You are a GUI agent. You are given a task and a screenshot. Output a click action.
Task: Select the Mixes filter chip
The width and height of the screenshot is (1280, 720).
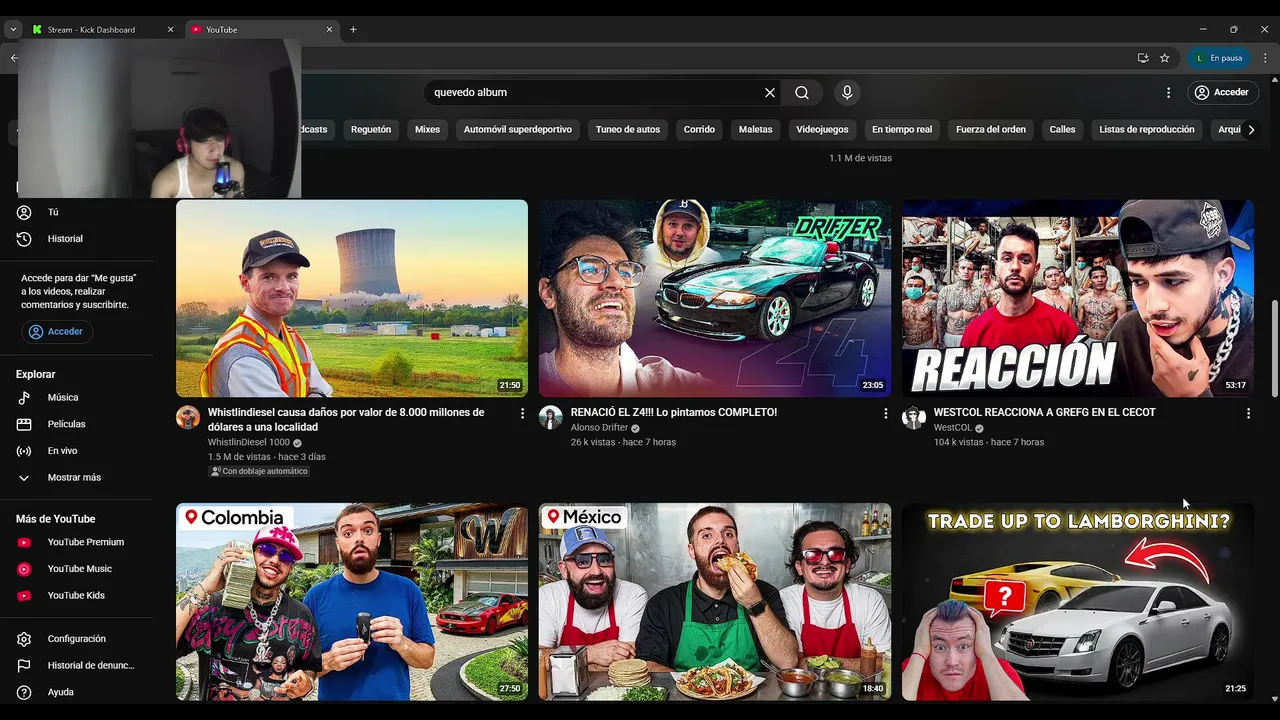(x=427, y=129)
